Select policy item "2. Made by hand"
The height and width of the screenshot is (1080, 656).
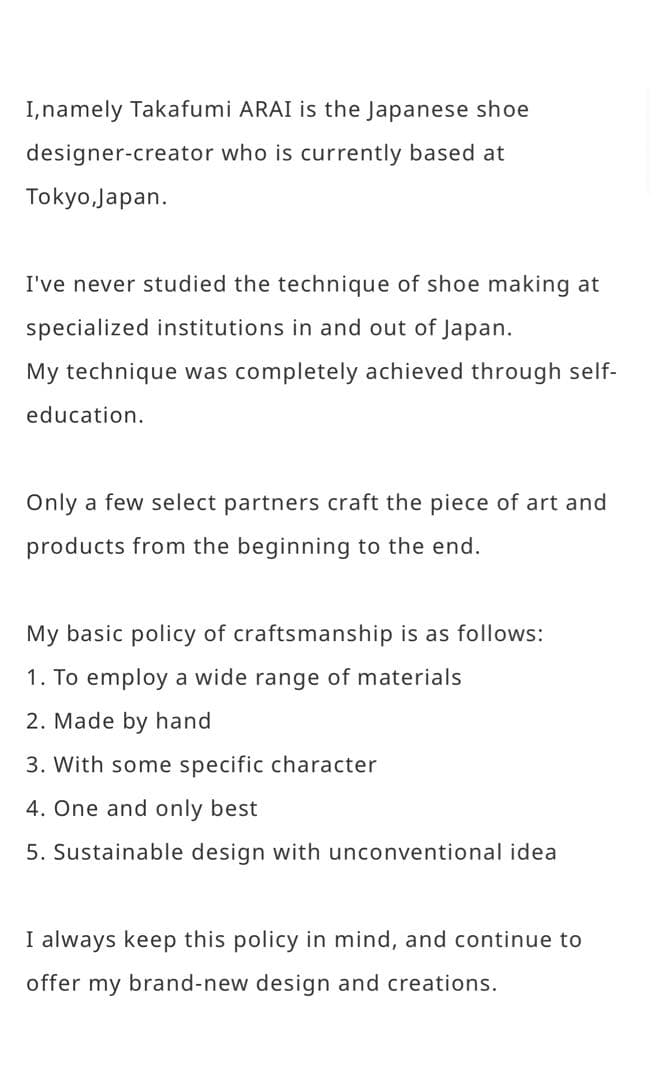coord(119,721)
